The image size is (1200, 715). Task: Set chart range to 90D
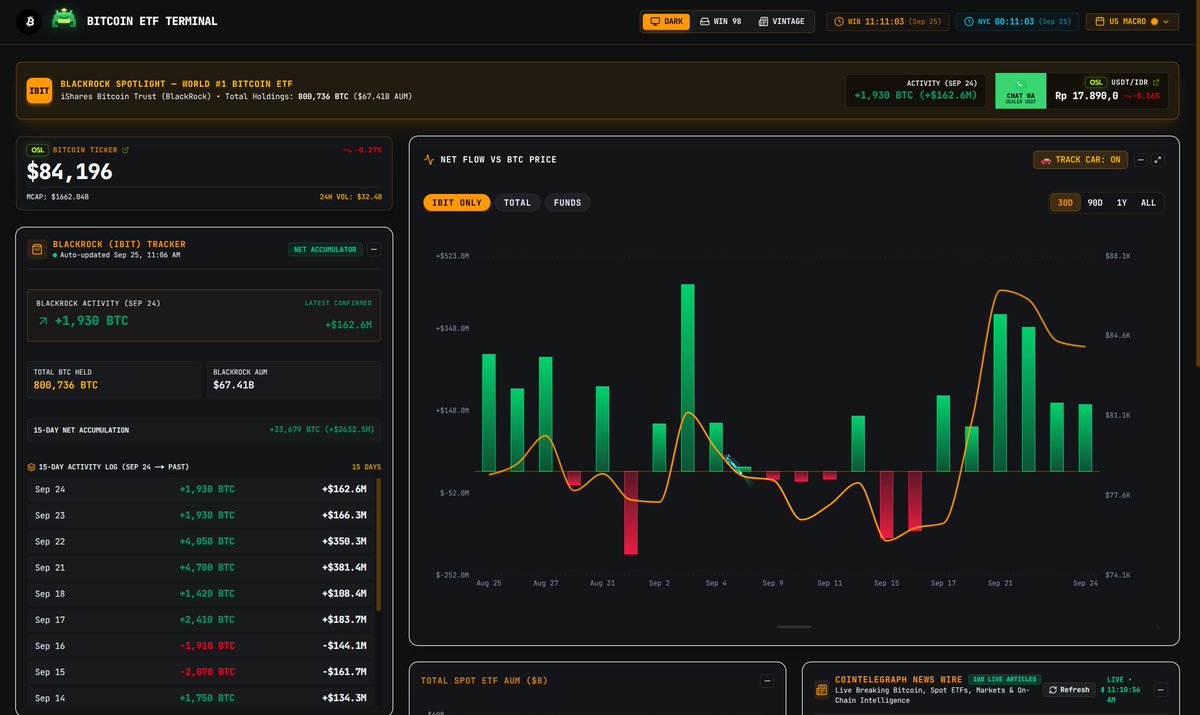click(x=1095, y=203)
